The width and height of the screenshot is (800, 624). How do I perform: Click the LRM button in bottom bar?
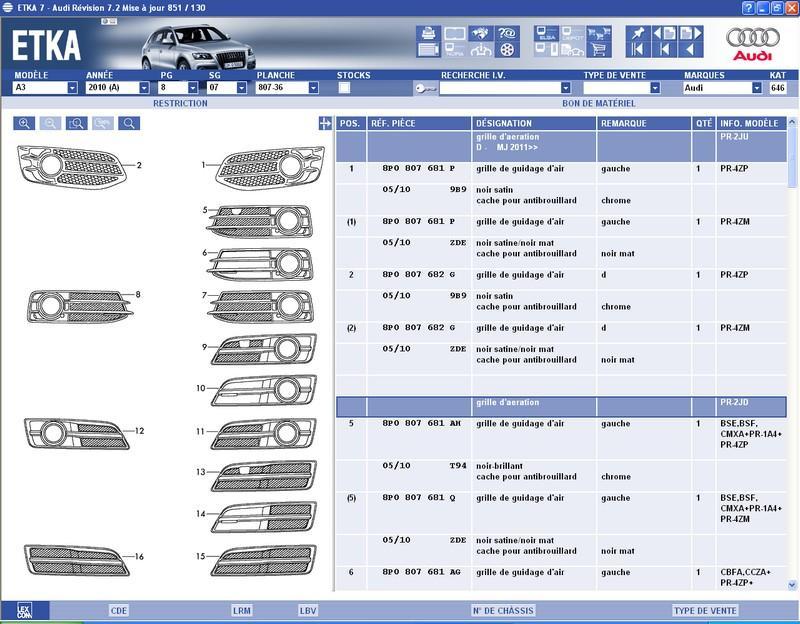tap(242, 610)
